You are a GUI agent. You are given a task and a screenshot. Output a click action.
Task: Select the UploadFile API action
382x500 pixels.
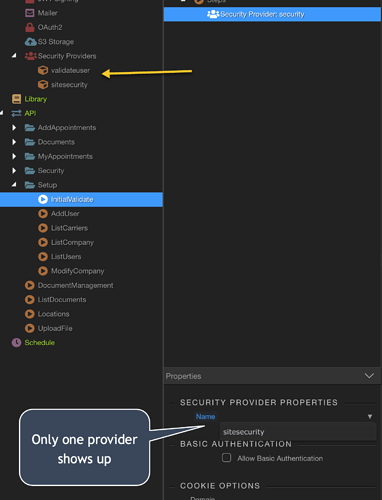49,328
